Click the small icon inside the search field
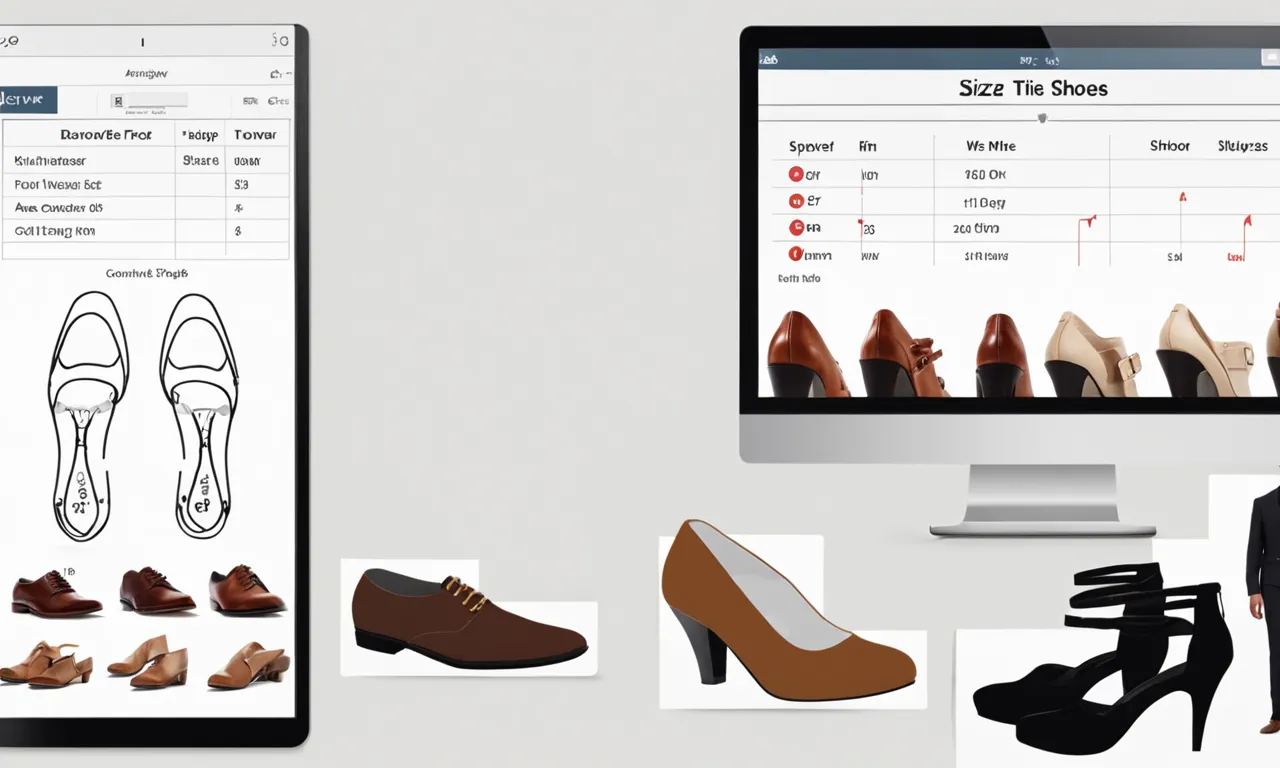 [x=118, y=100]
